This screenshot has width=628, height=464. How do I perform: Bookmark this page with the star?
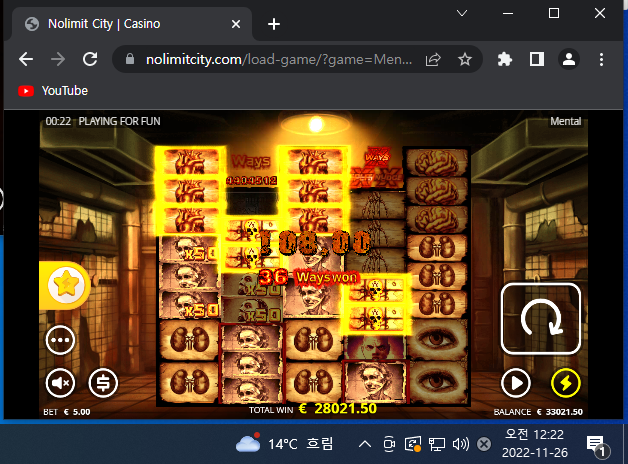(465, 60)
